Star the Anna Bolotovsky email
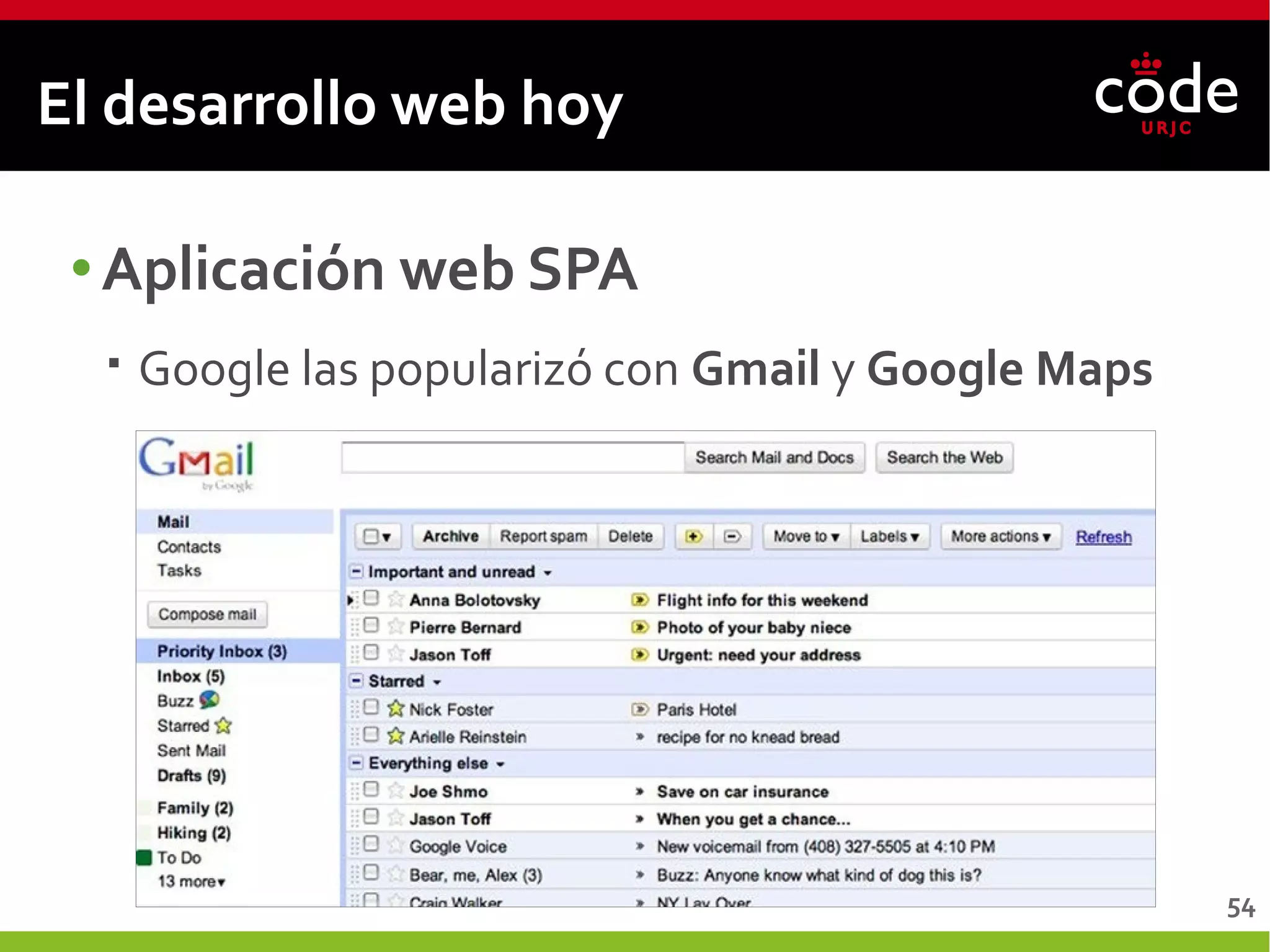Viewport: 1270px width, 952px height. point(396,600)
